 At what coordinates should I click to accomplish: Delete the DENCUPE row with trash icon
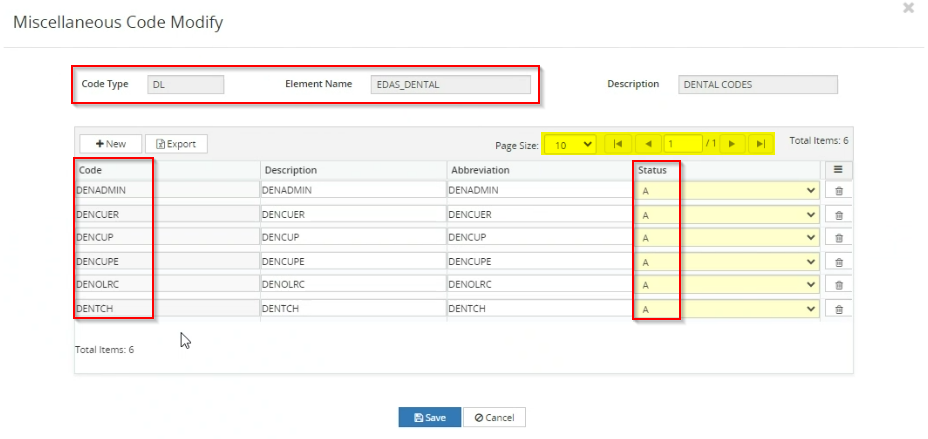pyautogui.click(x=839, y=262)
